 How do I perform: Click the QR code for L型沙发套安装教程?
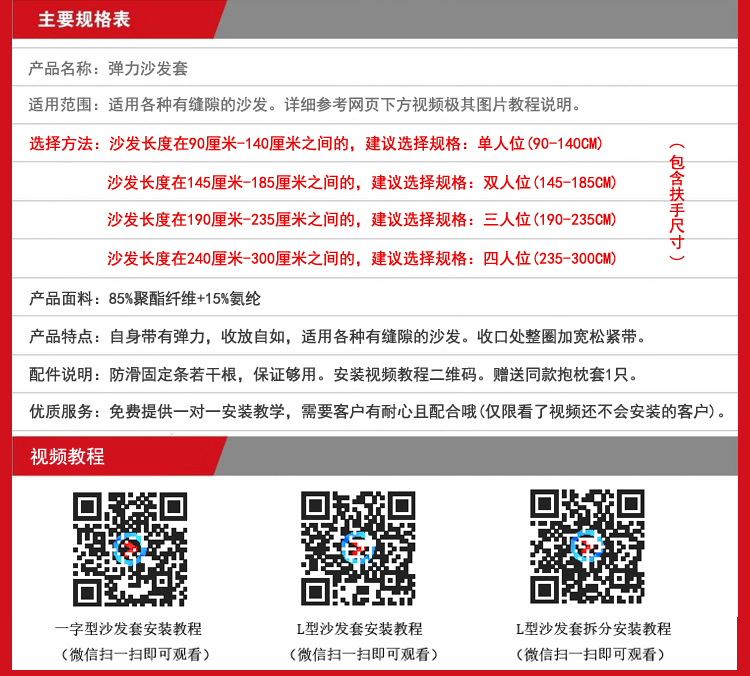(x=358, y=548)
